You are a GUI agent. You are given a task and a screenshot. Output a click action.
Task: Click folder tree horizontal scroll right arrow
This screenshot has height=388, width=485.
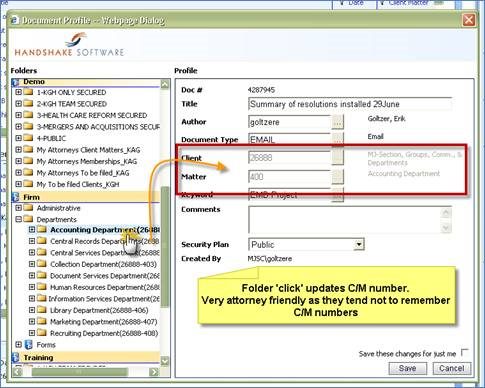point(154,371)
